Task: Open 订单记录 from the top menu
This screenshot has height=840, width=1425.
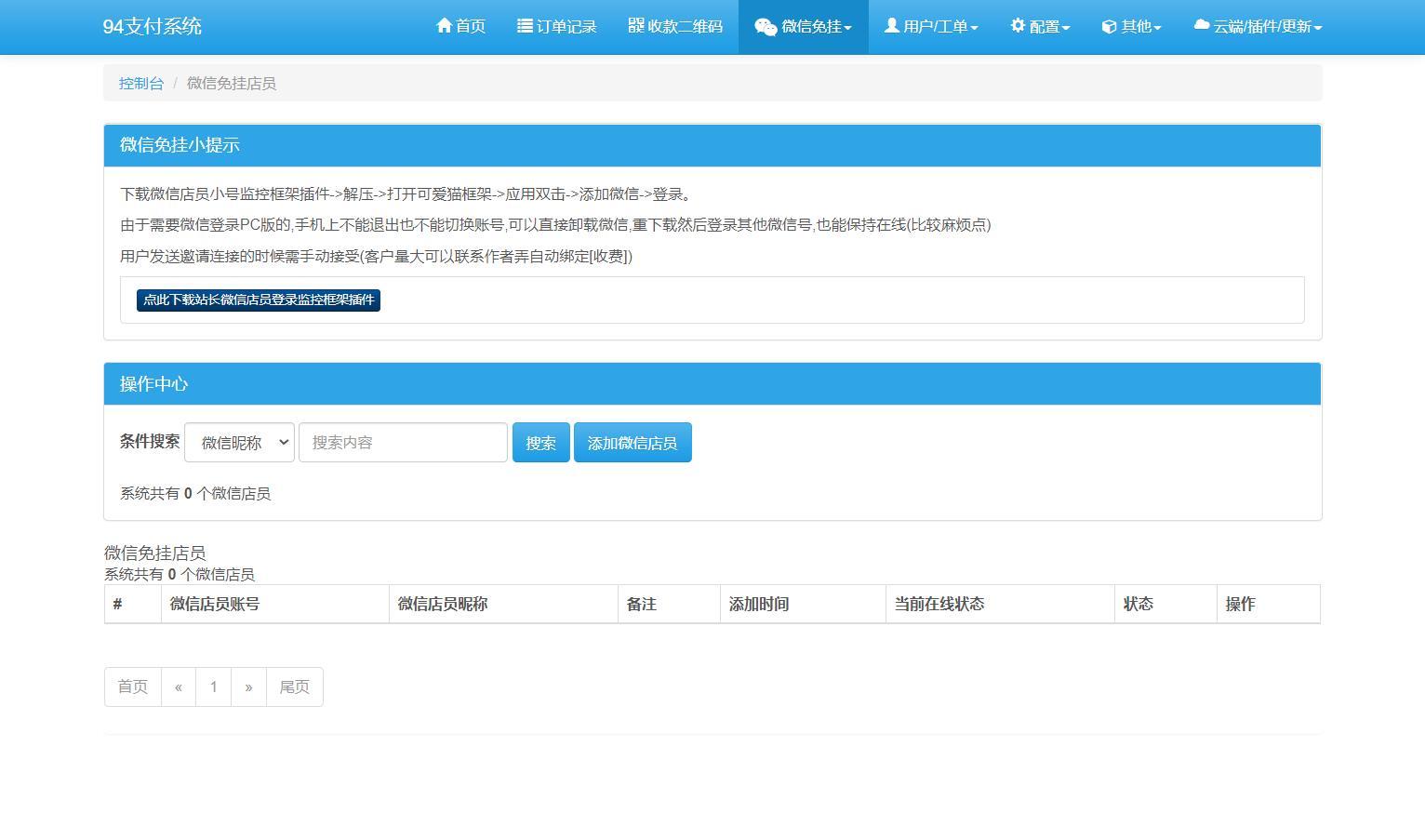Action: click(556, 26)
